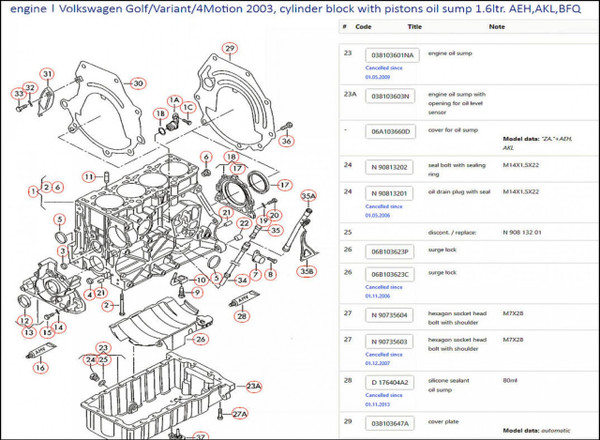This screenshot has width=600, height=440.
Task: Click callout 35A on the diagram
Action: click(309, 196)
